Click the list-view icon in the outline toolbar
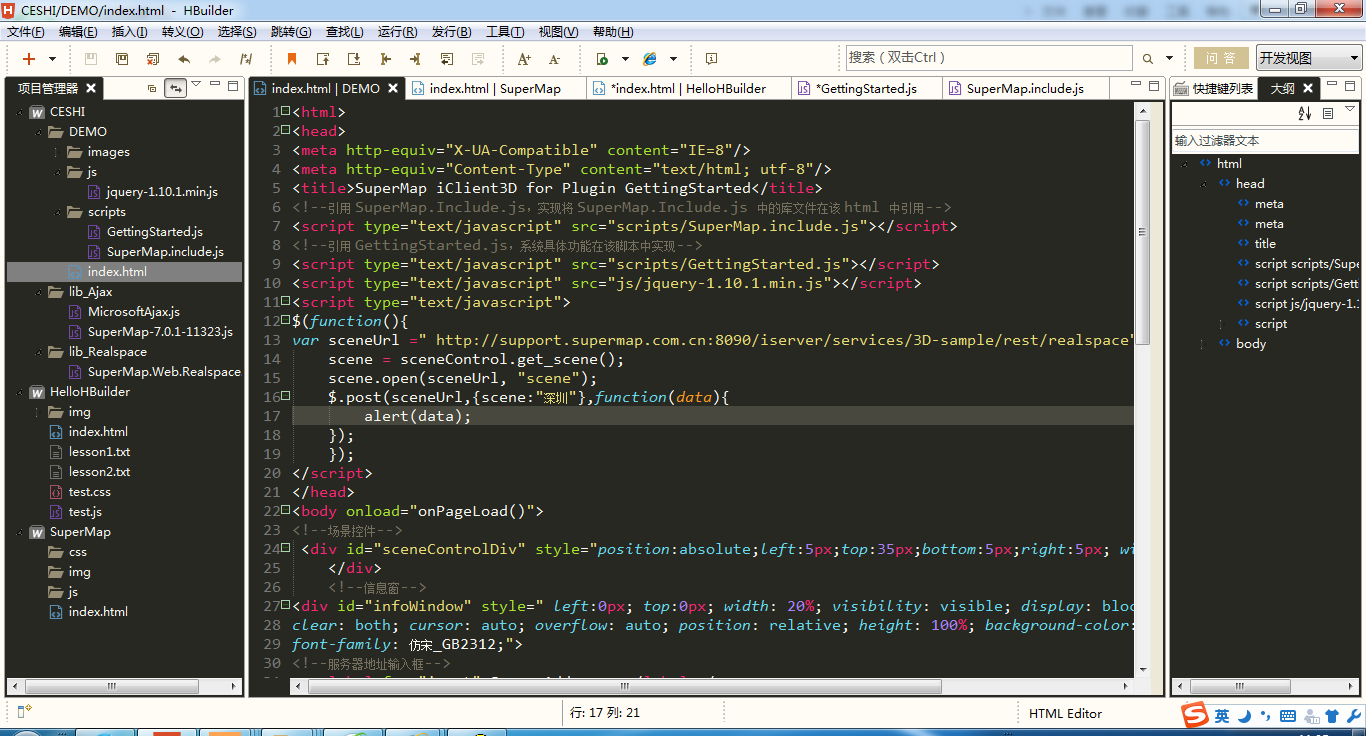The height and width of the screenshot is (736, 1366). tap(1328, 113)
